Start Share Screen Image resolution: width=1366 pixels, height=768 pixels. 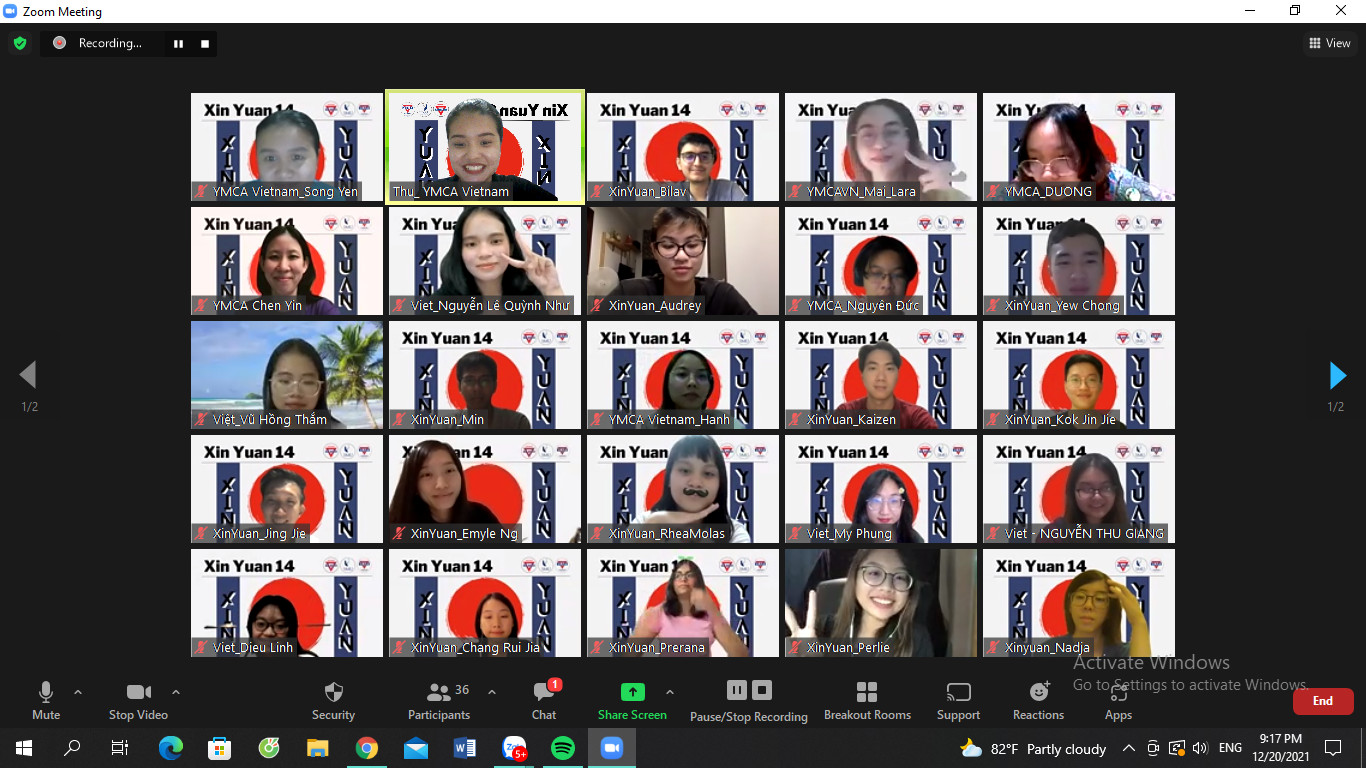pos(632,700)
